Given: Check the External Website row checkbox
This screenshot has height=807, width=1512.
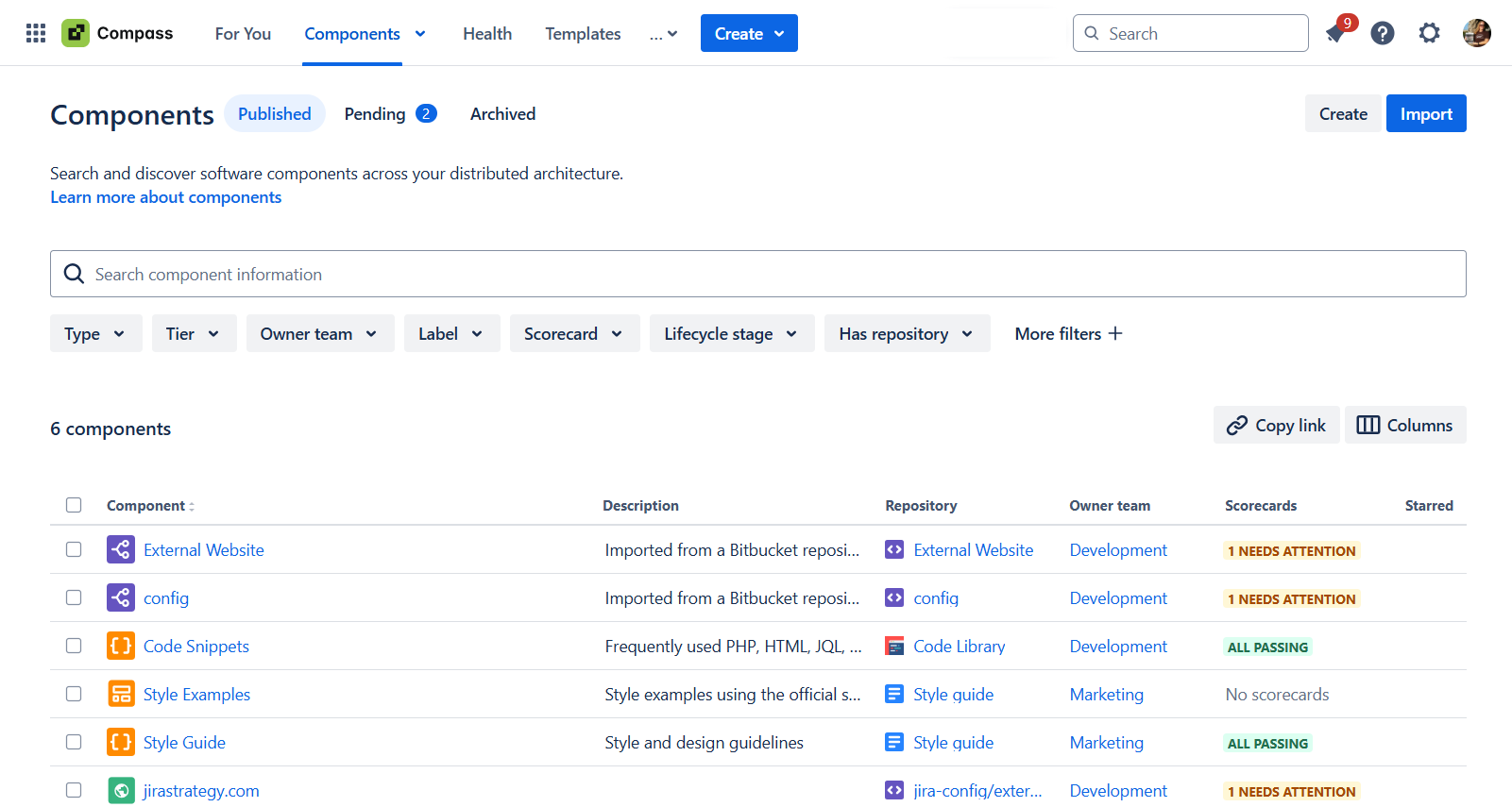Looking at the screenshot, I should click(x=74, y=549).
